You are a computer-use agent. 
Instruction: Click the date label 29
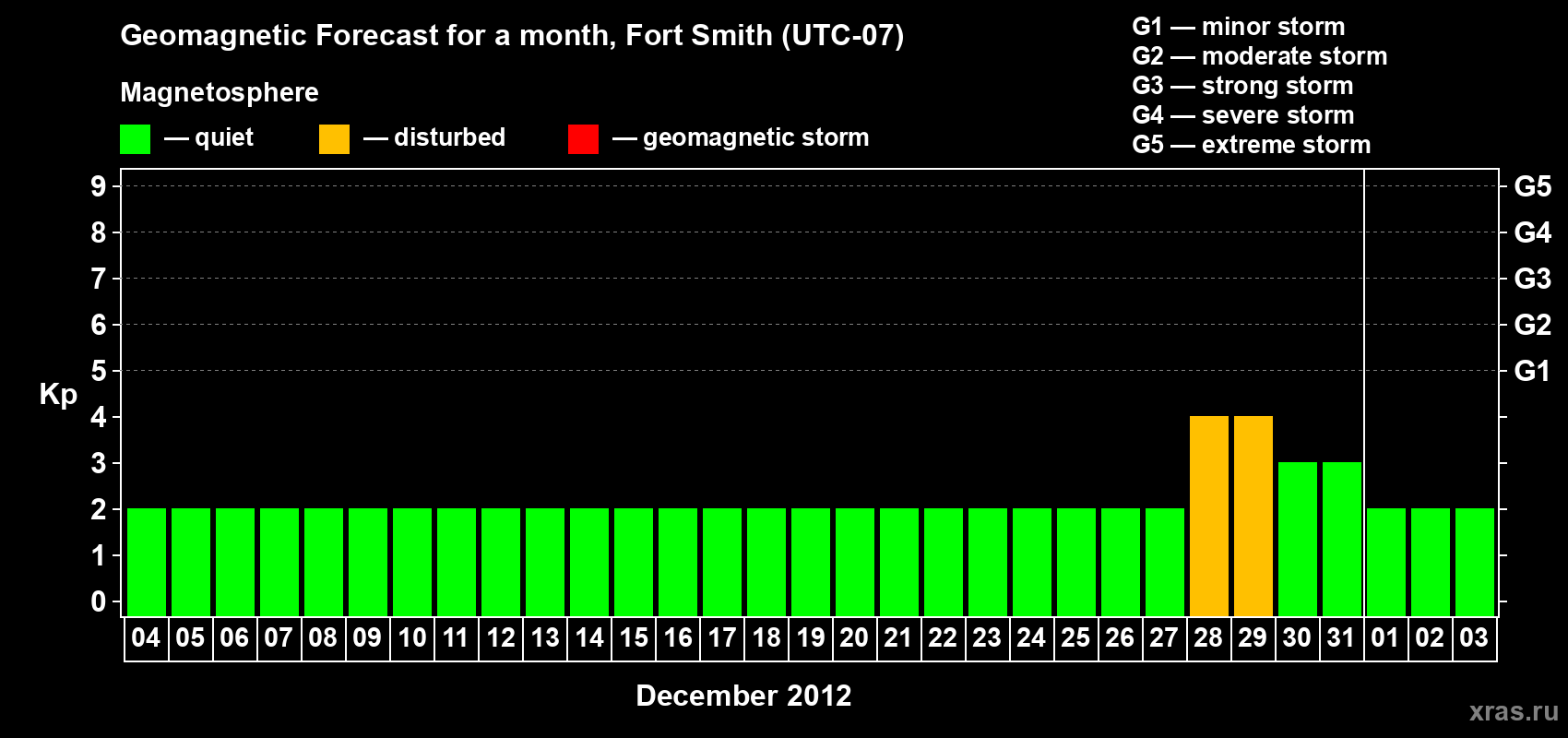(x=1253, y=637)
